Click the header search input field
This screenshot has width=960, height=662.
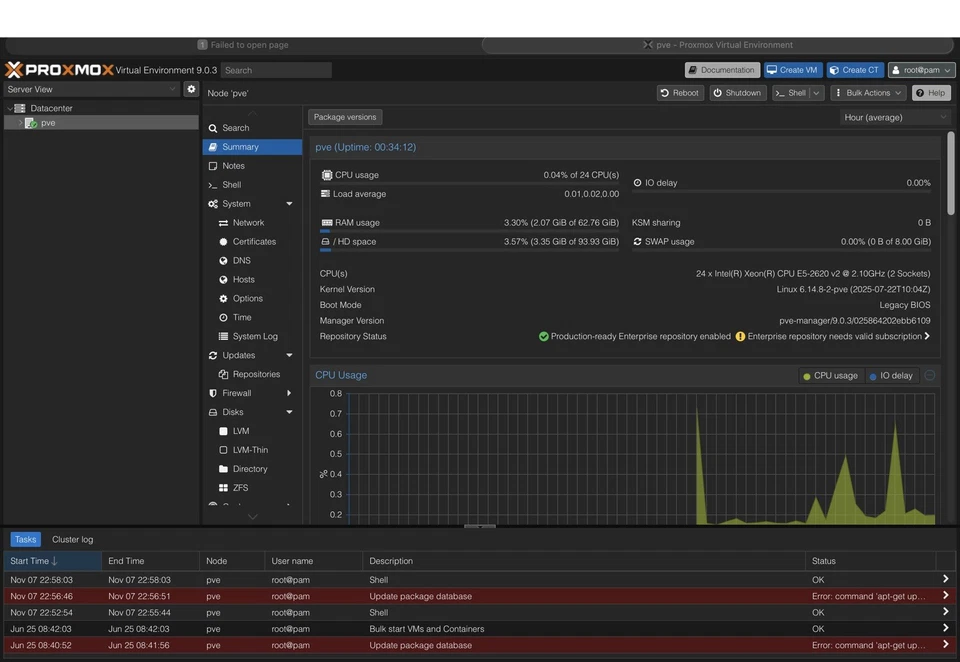pos(276,71)
